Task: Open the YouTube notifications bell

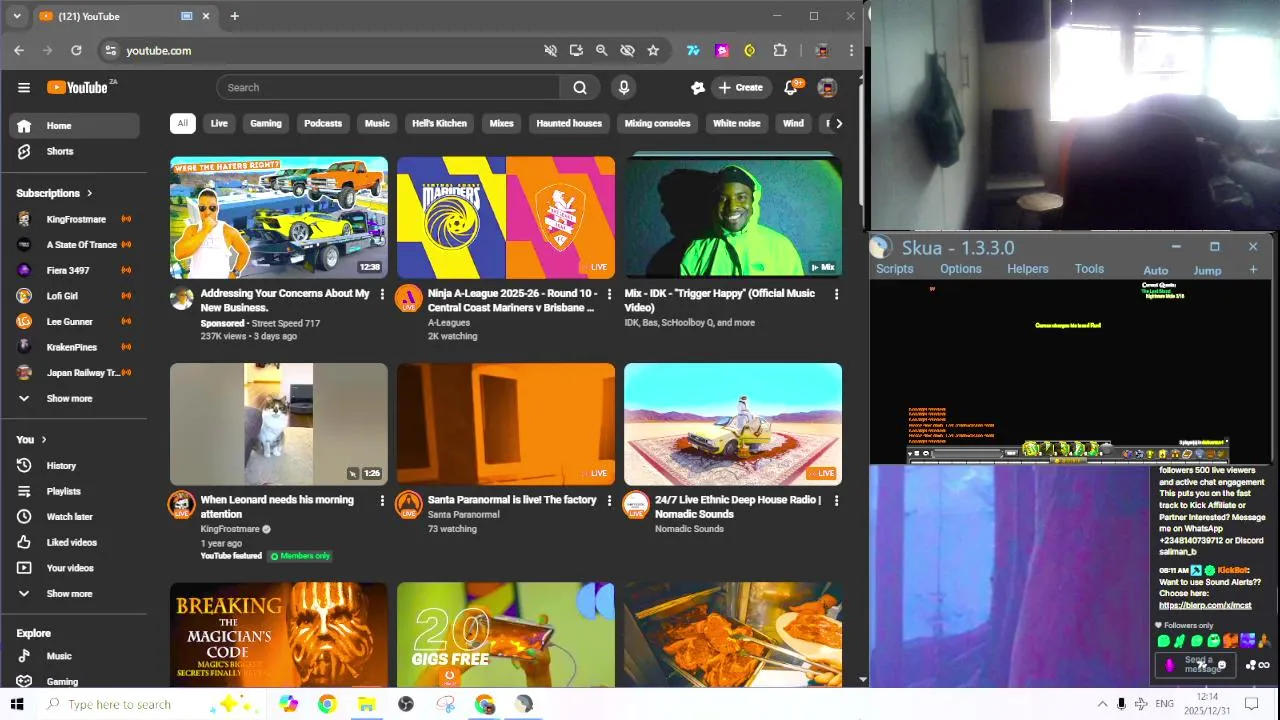Action: (790, 87)
